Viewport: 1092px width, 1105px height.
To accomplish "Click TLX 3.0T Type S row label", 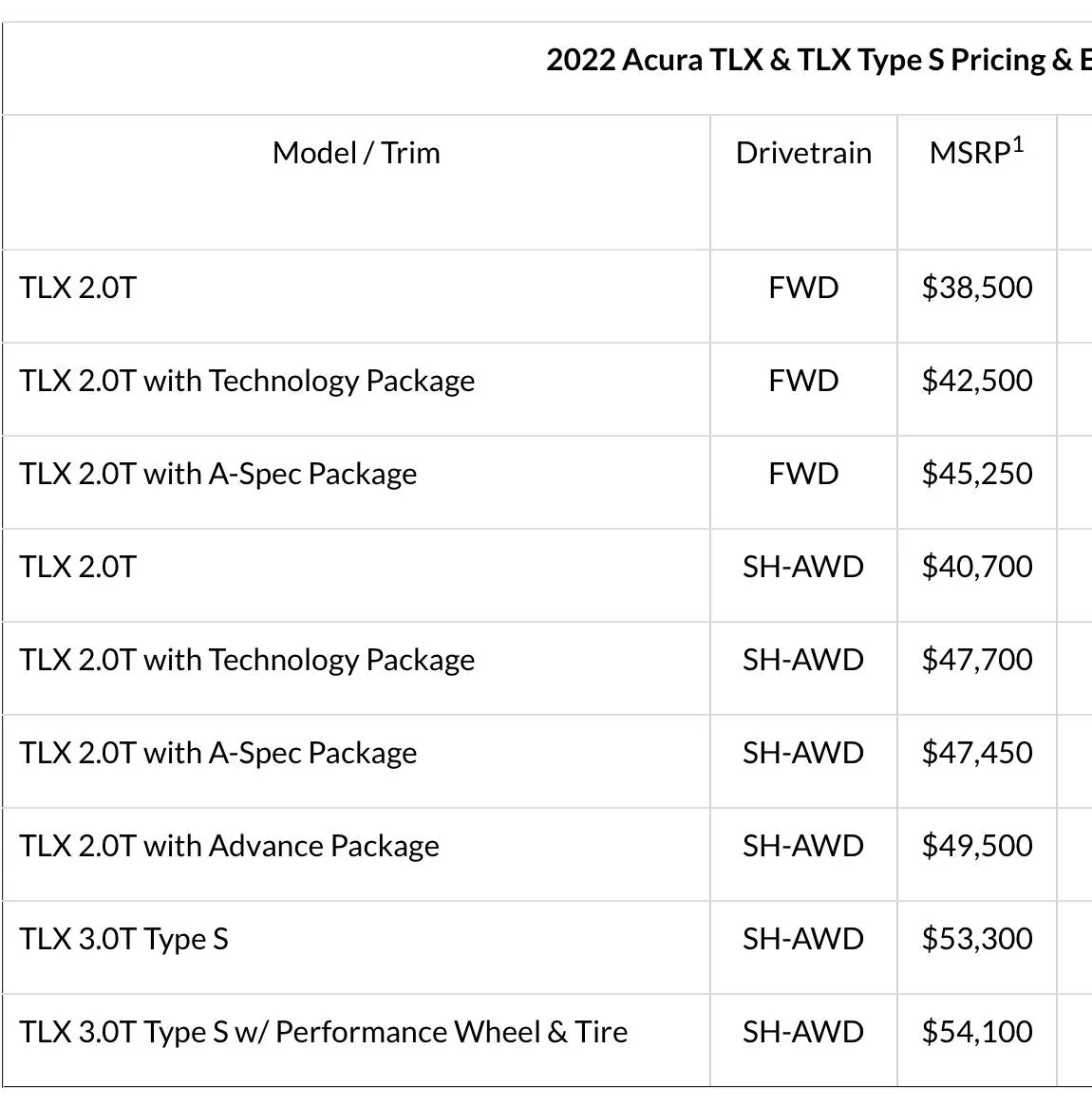I will tap(123, 939).
